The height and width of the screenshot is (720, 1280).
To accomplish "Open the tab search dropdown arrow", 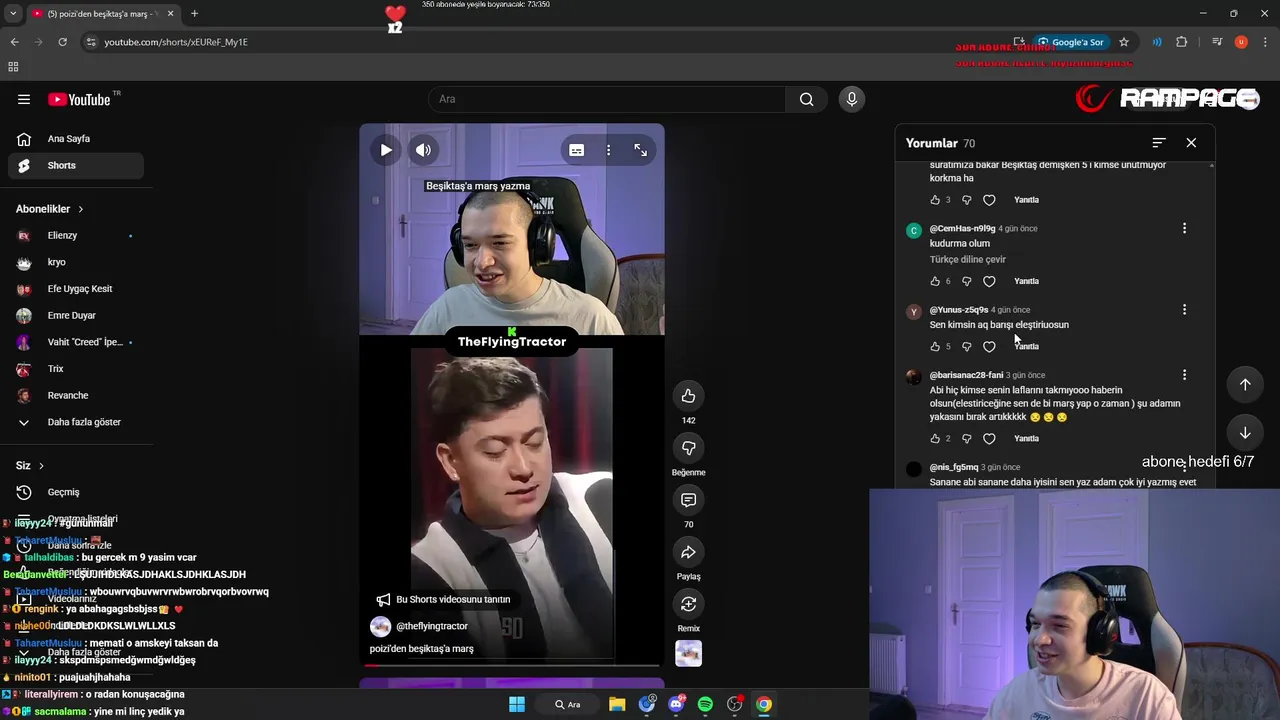I will pos(13,14).
